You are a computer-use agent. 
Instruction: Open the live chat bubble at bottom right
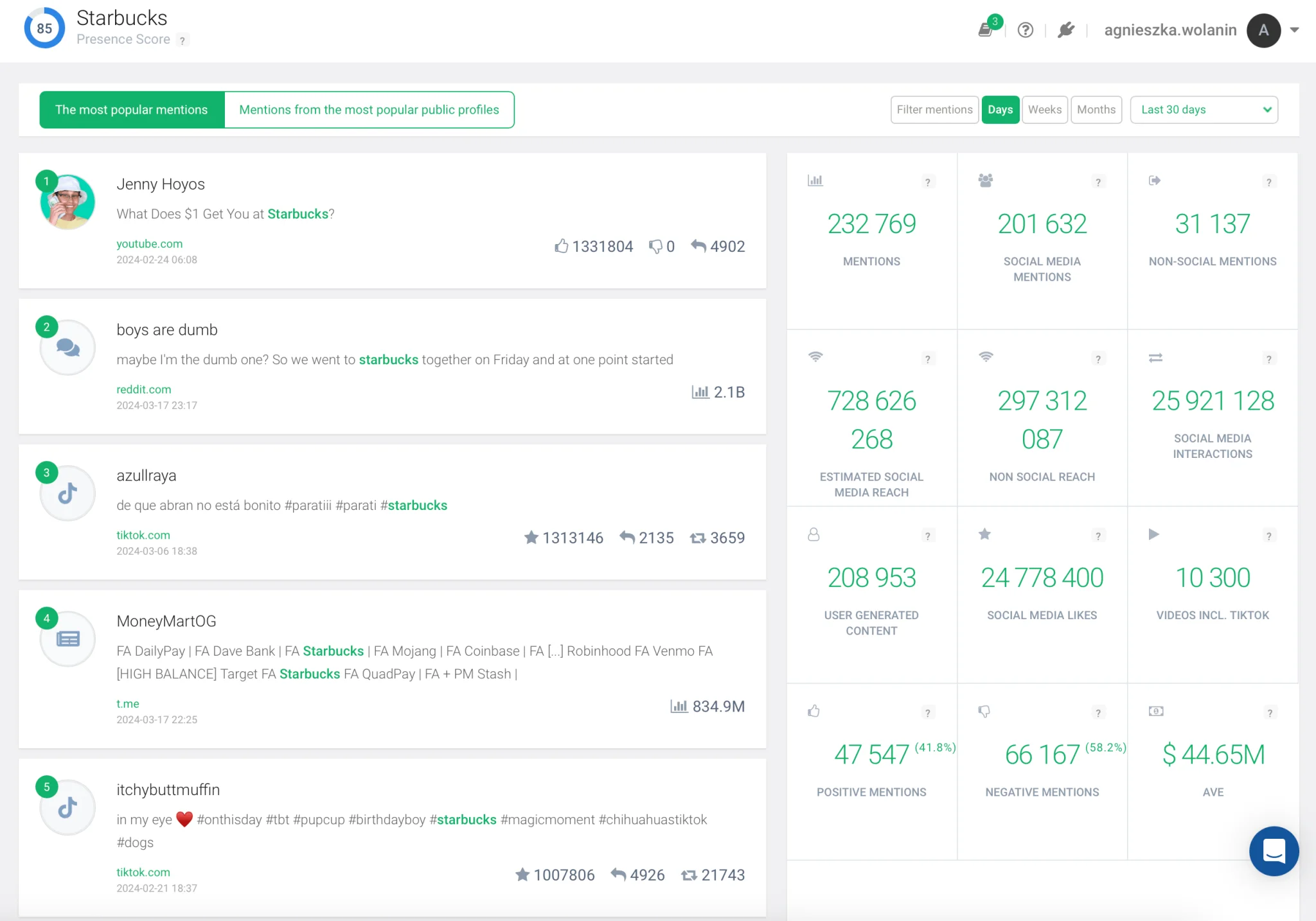point(1274,851)
